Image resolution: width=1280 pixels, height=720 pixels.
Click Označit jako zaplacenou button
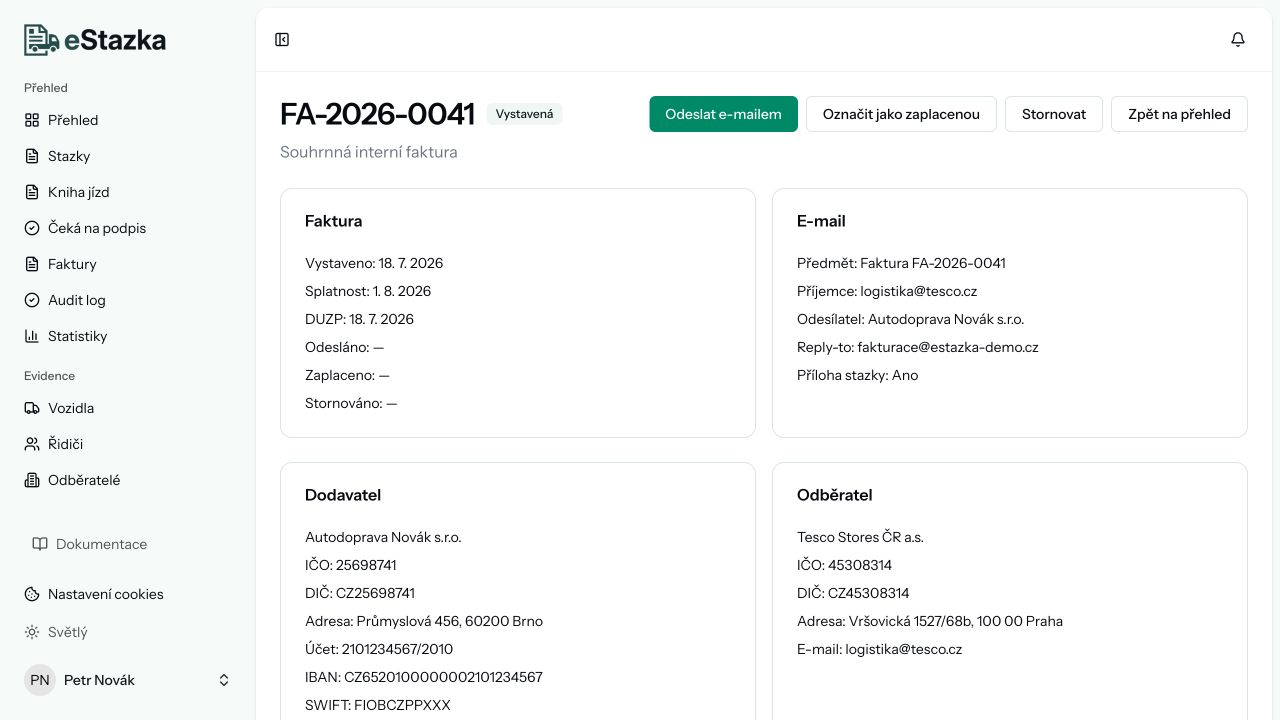pyautogui.click(x=901, y=114)
